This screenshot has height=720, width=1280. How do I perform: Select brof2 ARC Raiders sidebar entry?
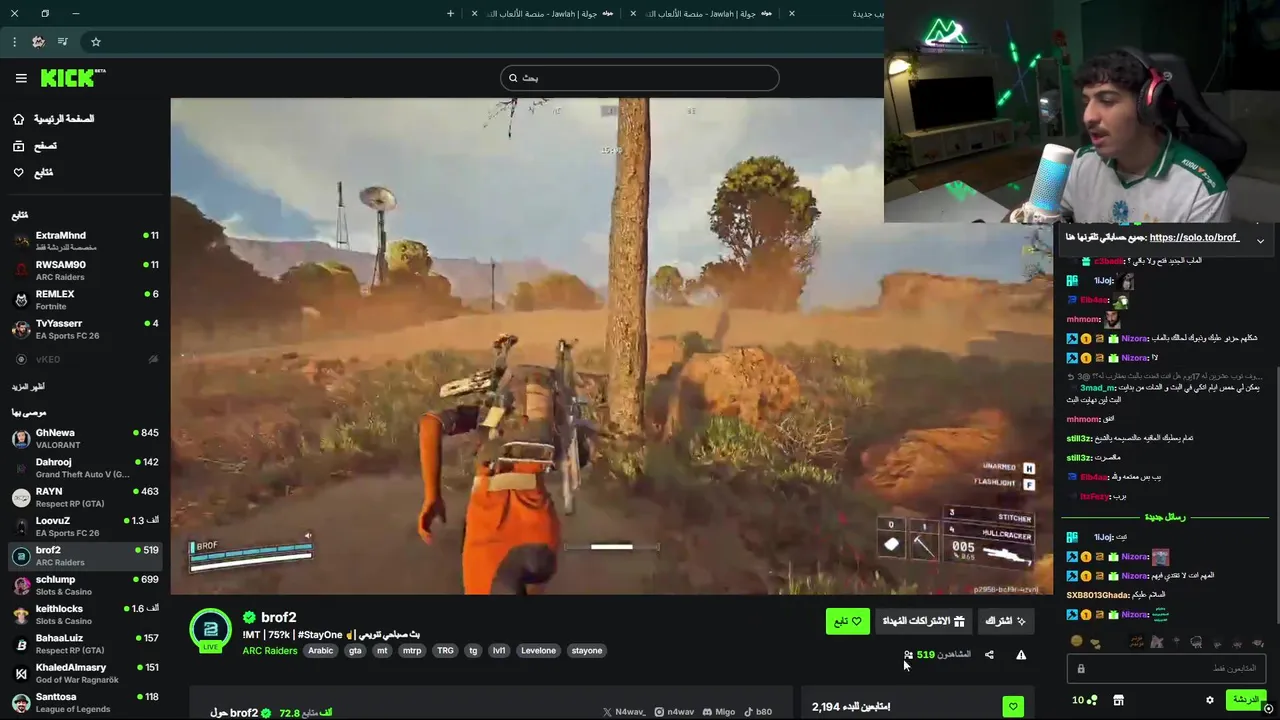tap(85, 556)
